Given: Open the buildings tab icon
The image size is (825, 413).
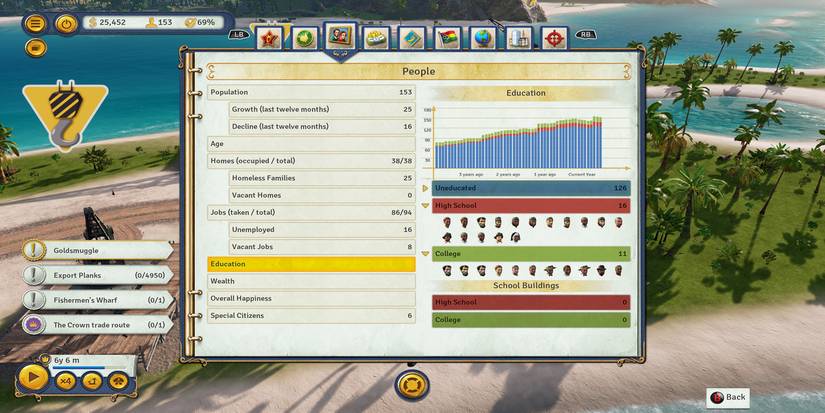Looking at the screenshot, I should click(x=518, y=39).
